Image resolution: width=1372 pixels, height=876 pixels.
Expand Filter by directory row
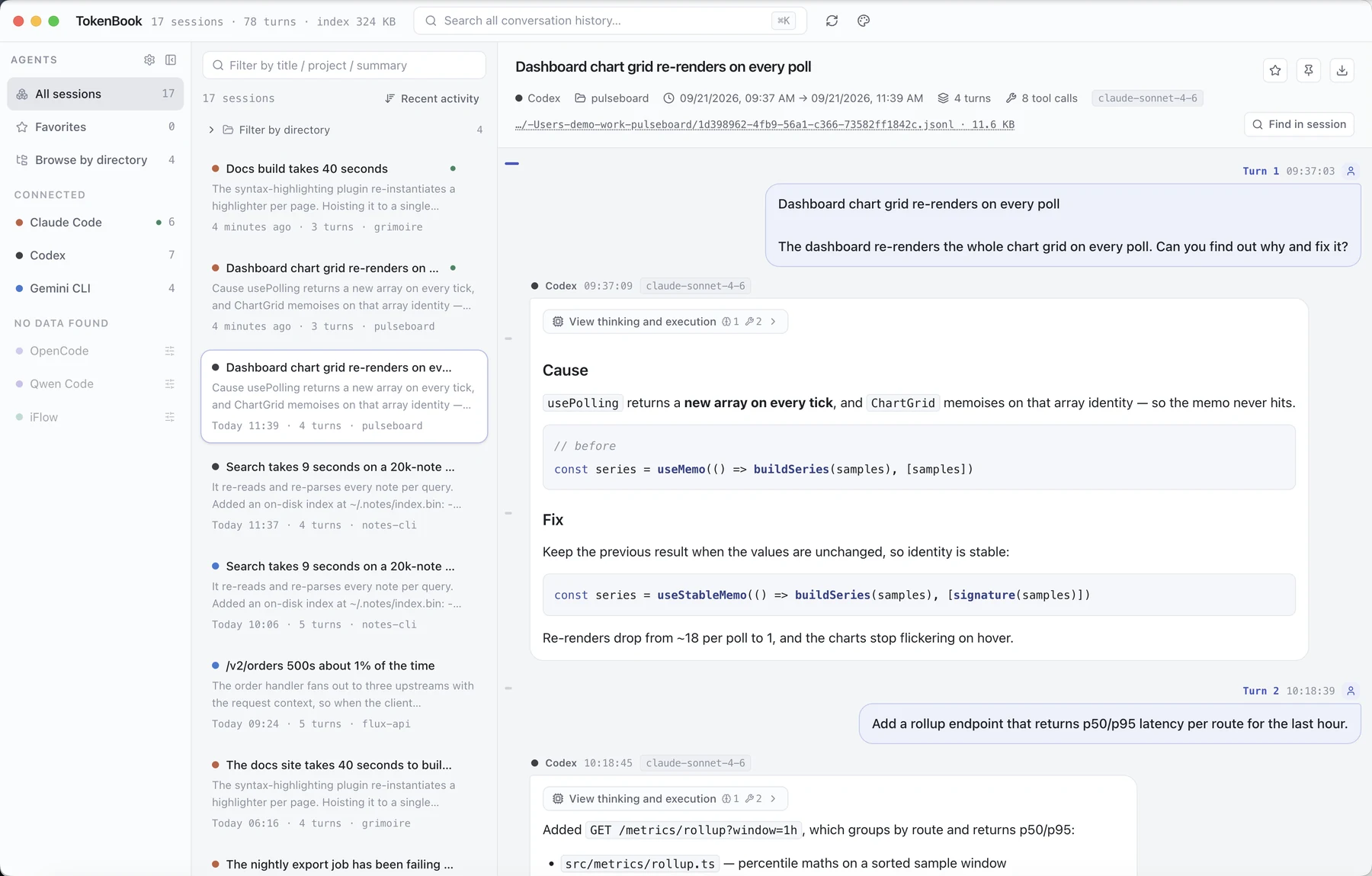point(345,130)
